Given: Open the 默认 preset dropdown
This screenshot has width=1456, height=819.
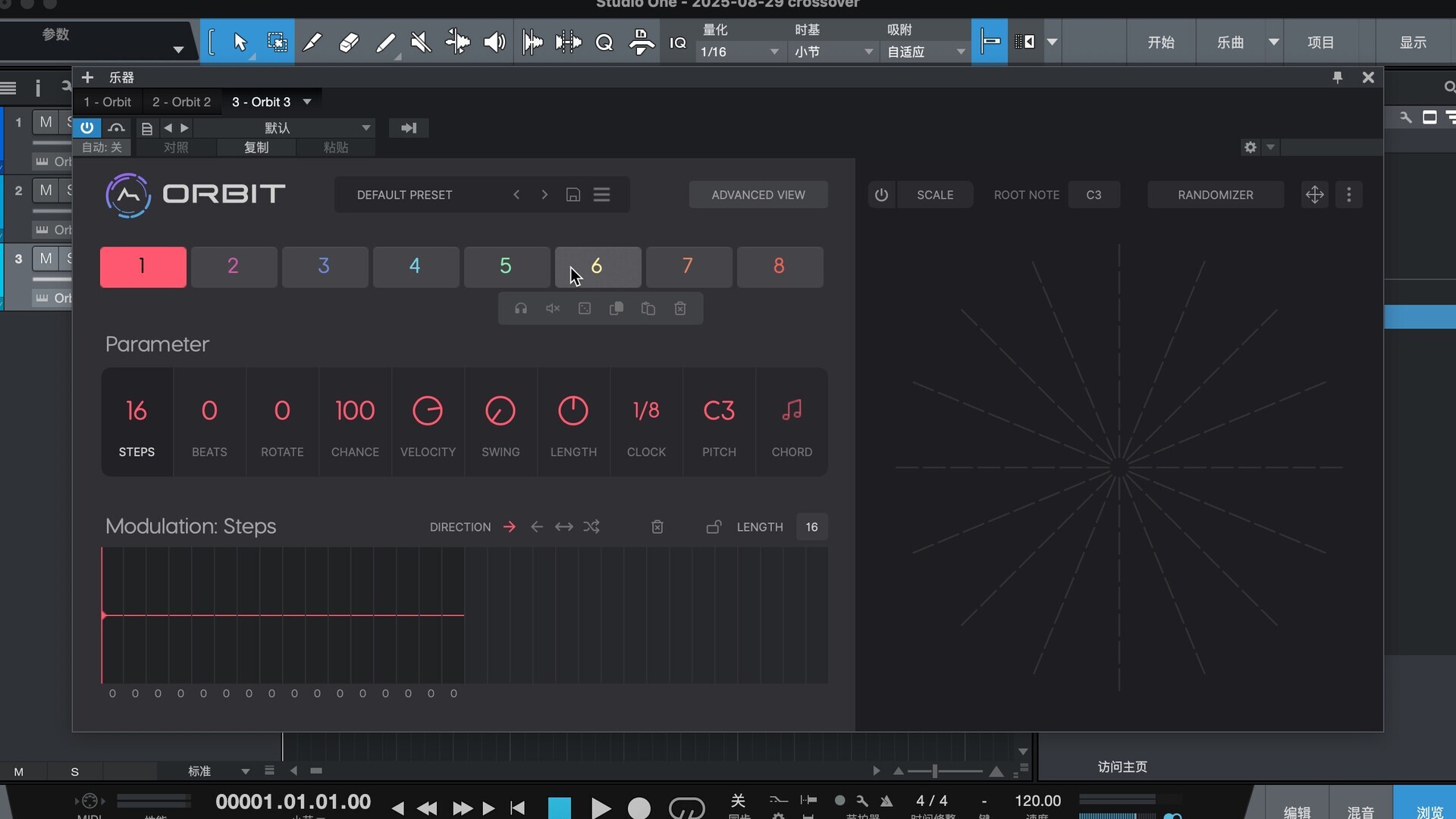Looking at the screenshot, I should (285, 127).
